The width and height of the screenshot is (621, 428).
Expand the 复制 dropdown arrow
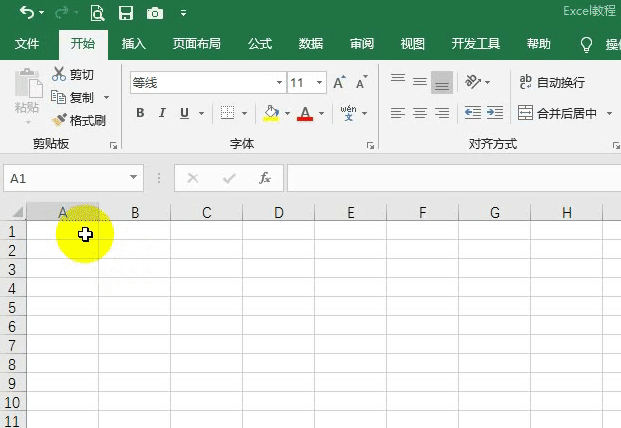pos(106,97)
